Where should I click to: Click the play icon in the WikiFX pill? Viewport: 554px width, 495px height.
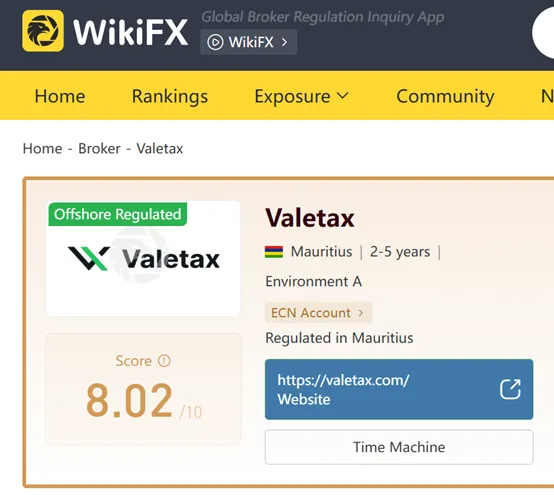point(215,42)
